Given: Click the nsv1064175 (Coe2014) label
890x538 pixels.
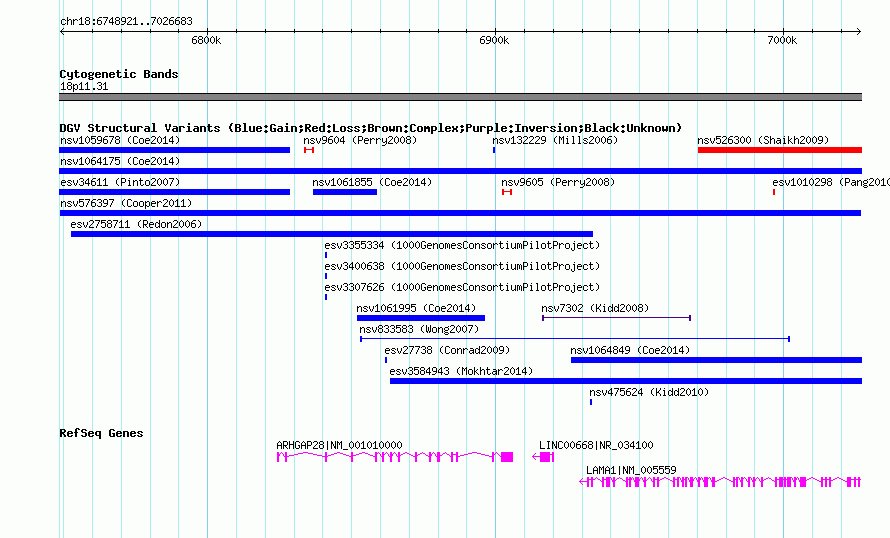Looking at the screenshot, I should pyautogui.click(x=120, y=161).
